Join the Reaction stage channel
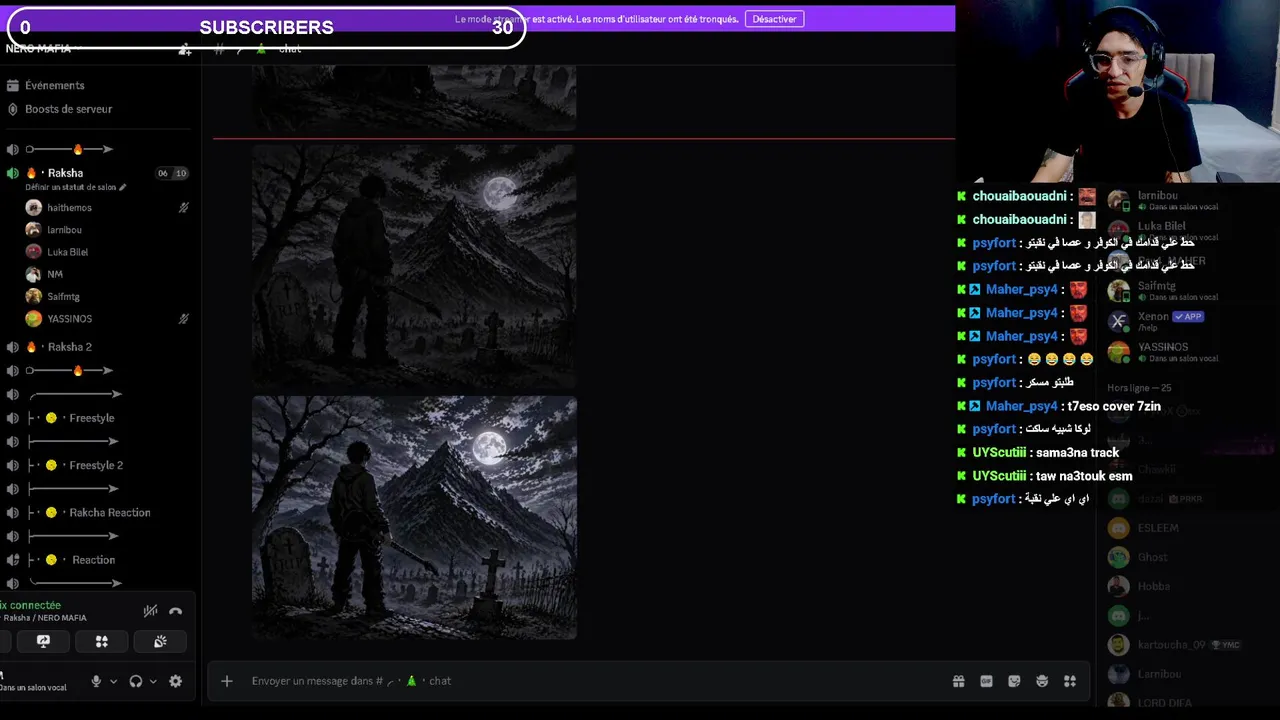Viewport: 1280px width, 720px height. 93,560
